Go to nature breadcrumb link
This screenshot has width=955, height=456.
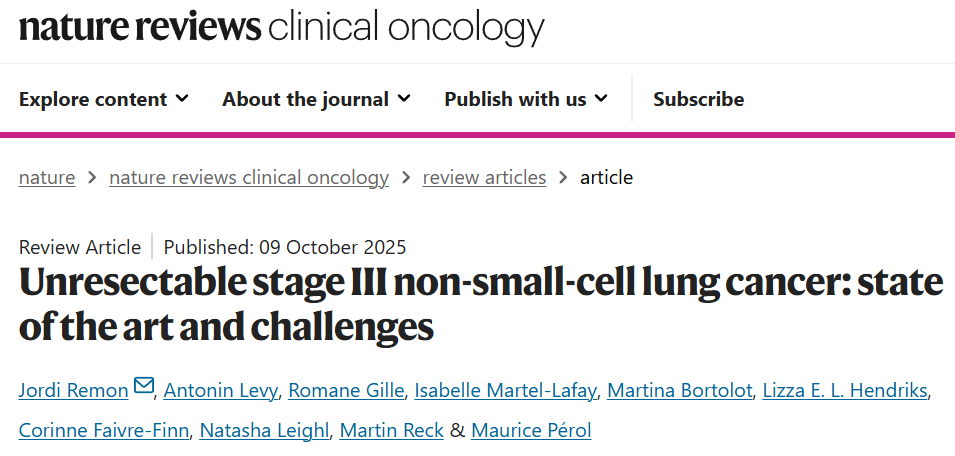pos(47,178)
